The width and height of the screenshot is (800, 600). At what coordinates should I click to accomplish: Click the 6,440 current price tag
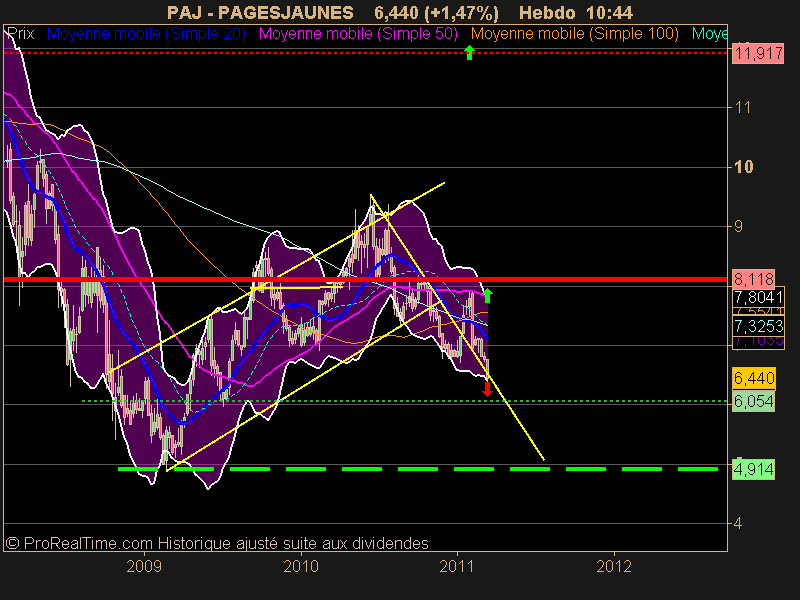coord(754,379)
